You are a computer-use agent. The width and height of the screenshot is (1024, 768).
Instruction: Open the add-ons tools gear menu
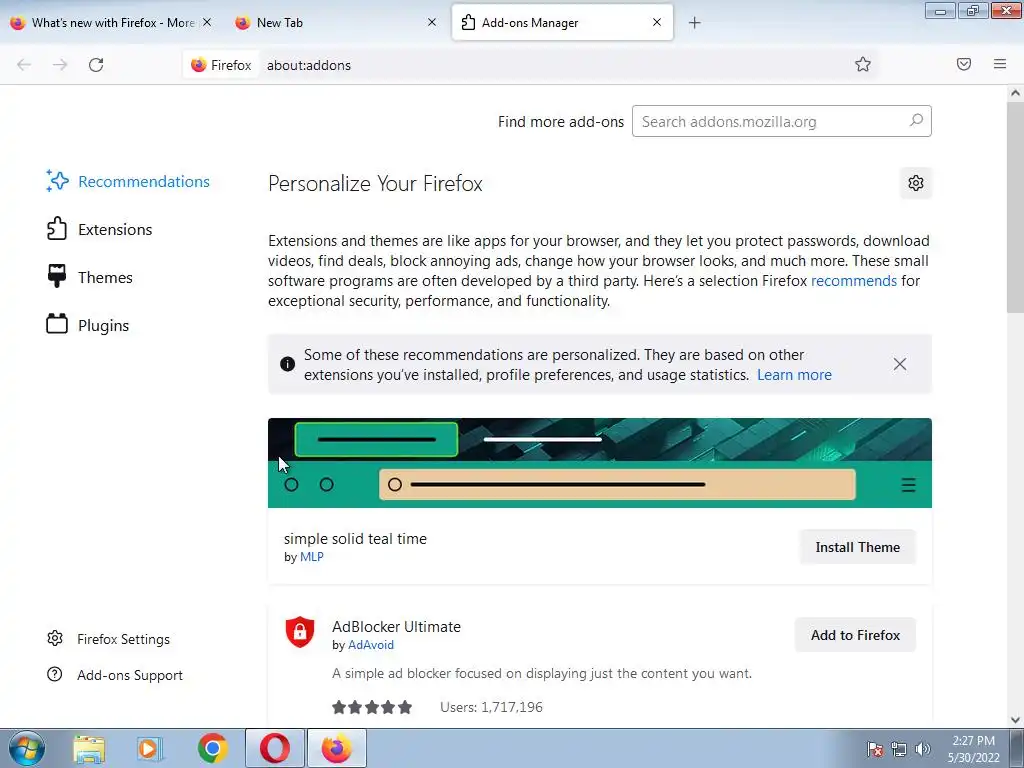[916, 183]
